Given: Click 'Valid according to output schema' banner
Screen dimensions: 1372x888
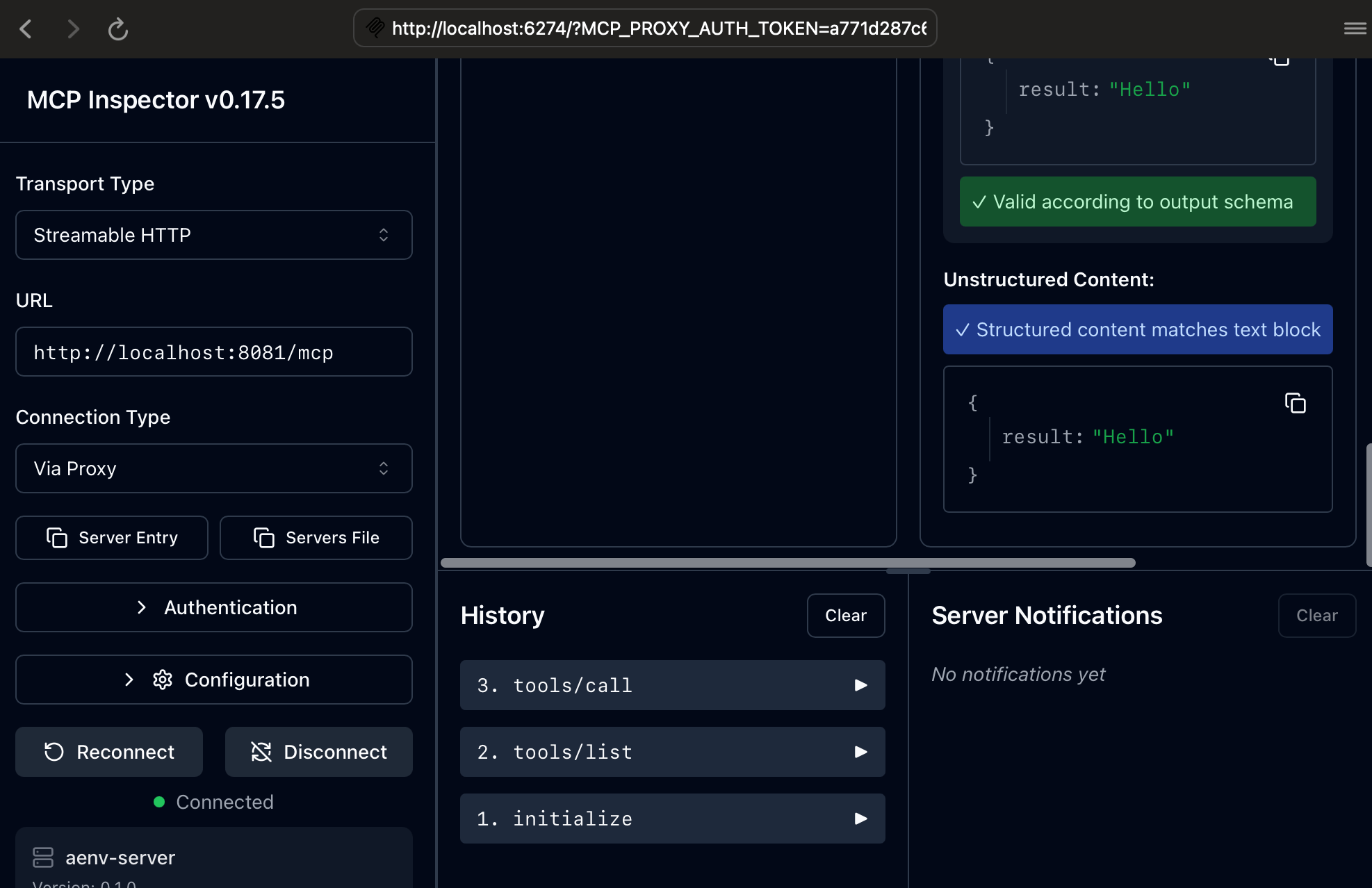Looking at the screenshot, I should pyautogui.click(x=1138, y=202).
